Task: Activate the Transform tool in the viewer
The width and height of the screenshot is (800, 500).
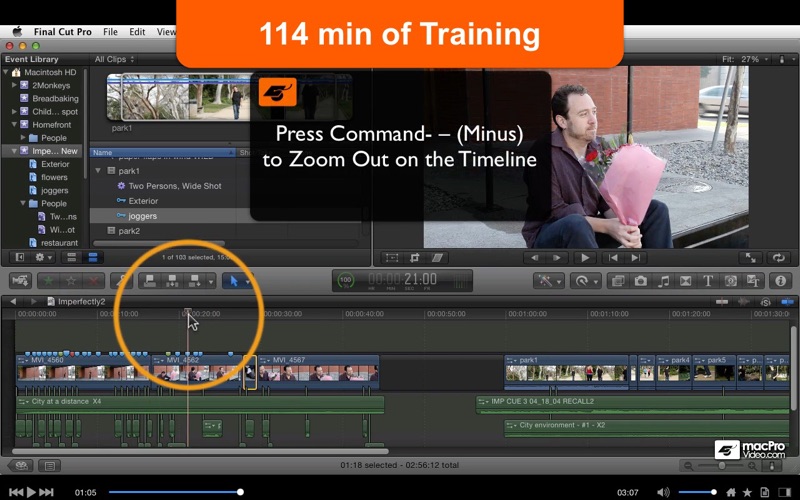Action: 392,258
